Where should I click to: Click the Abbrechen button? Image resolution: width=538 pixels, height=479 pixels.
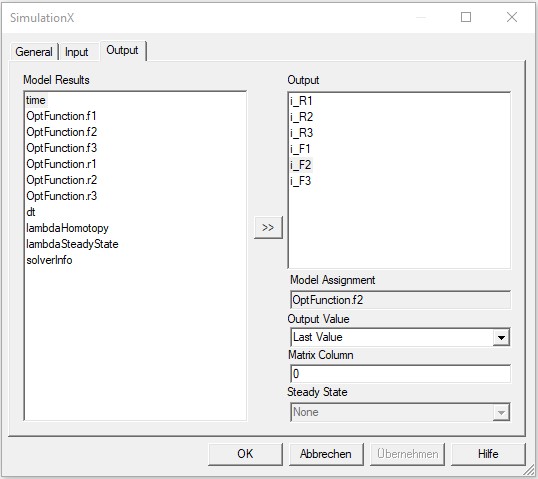pos(326,454)
